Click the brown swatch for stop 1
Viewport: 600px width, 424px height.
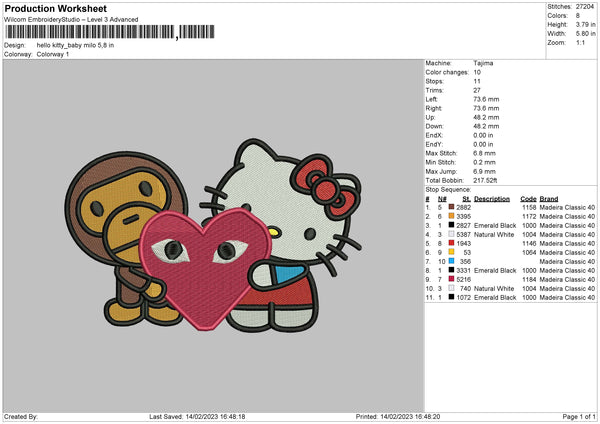click(452, 207)
